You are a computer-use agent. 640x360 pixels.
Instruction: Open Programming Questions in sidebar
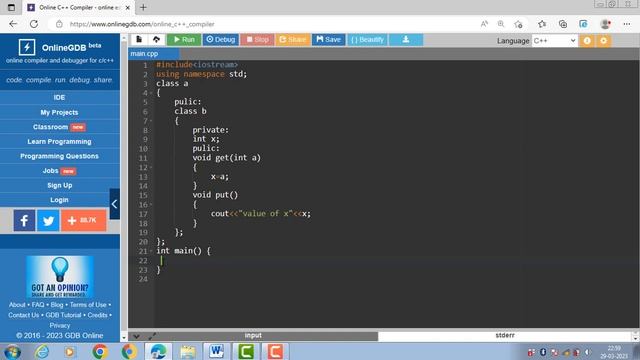click(x=60, y=156)
